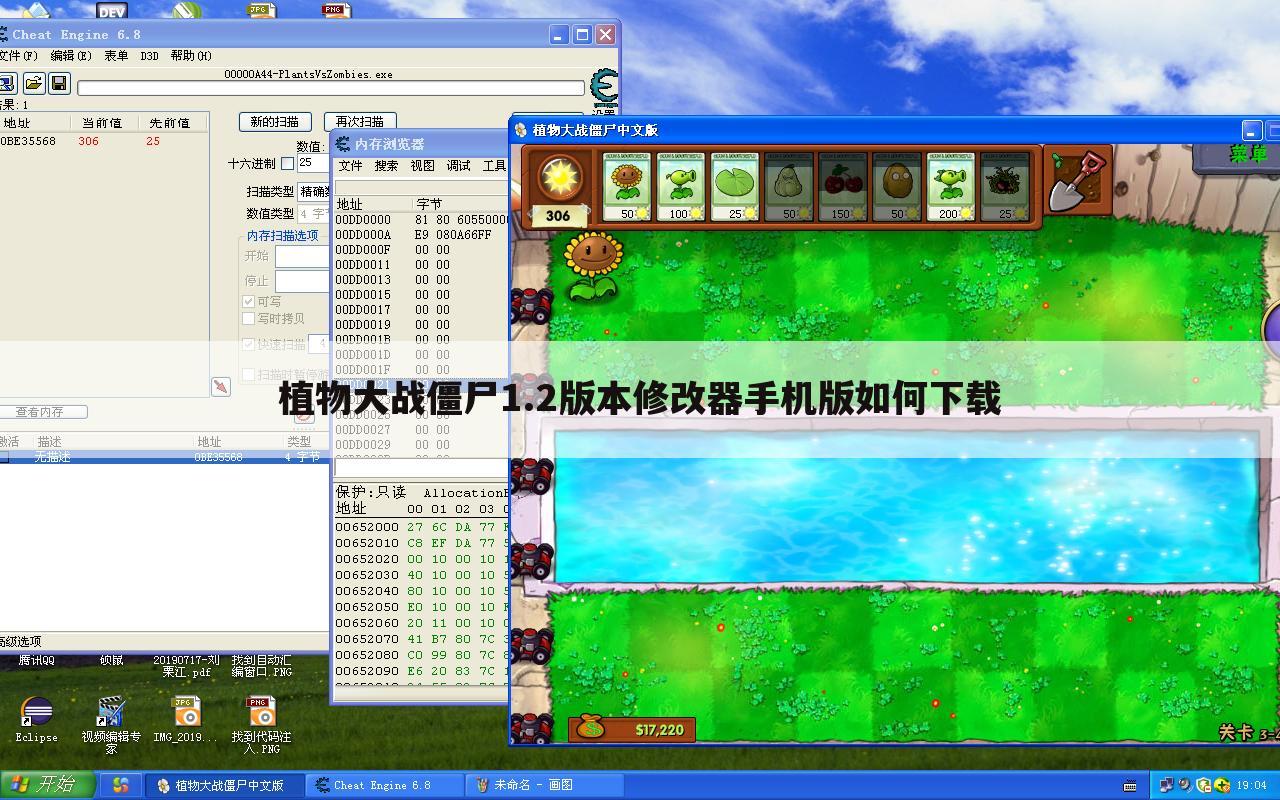Click the sun counter showing 306

558,215
